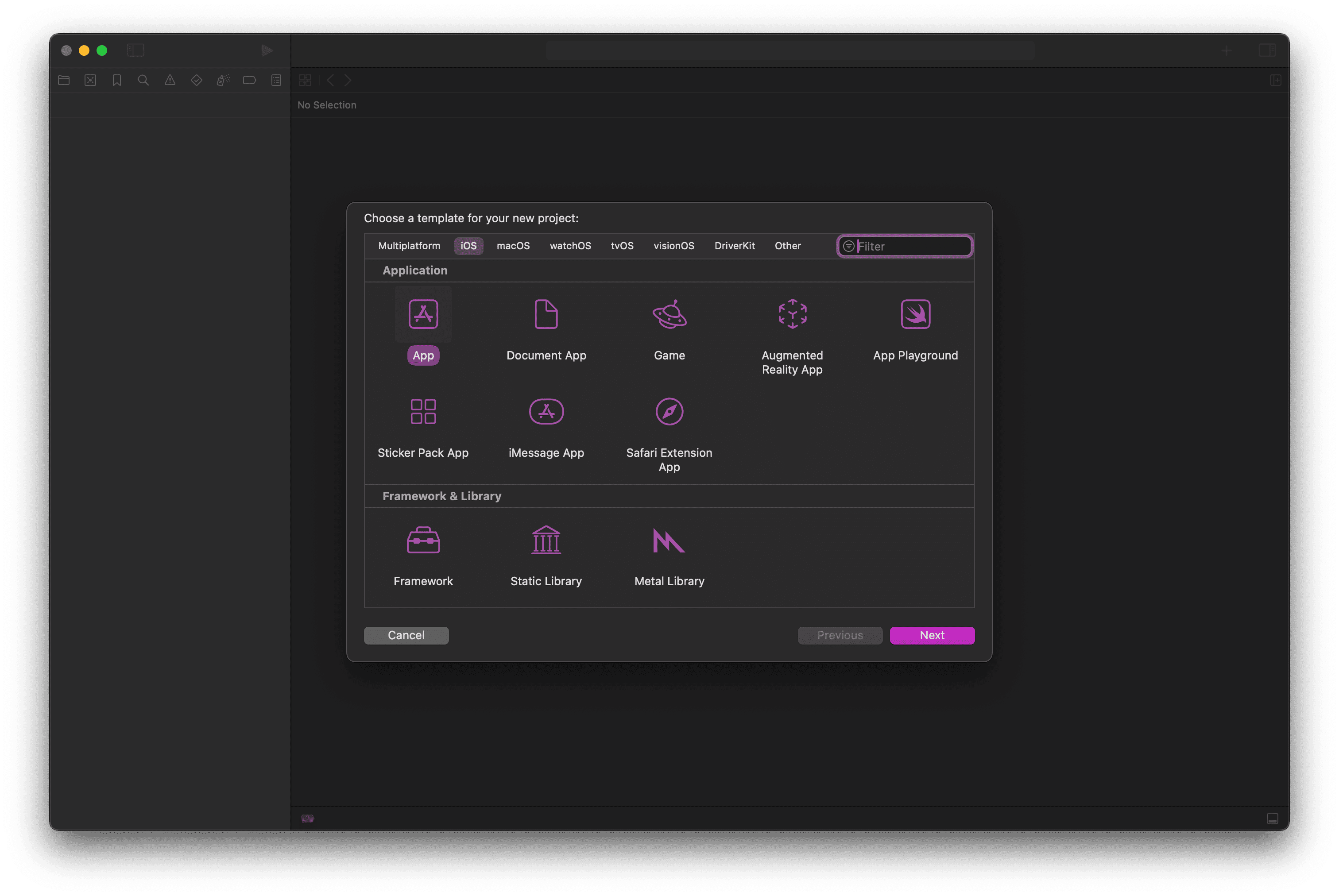
Task: Click the 'No Selection' jump bar text
Action: pyautogui.click(x=327, y=105)
